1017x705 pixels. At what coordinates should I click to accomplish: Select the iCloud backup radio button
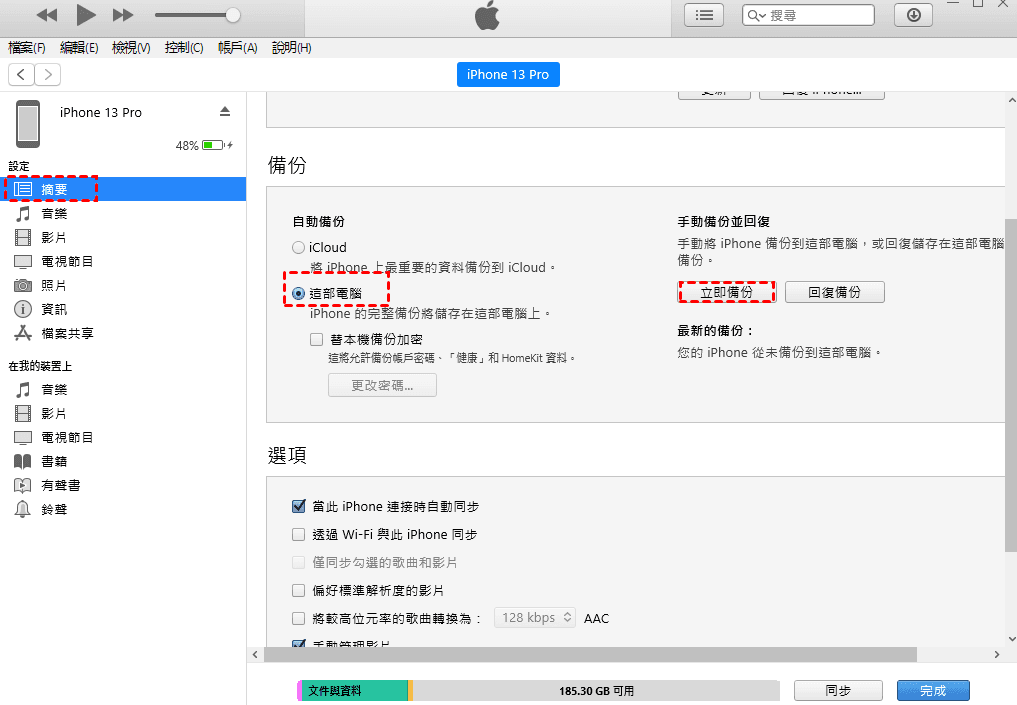[x=298, y=246]
